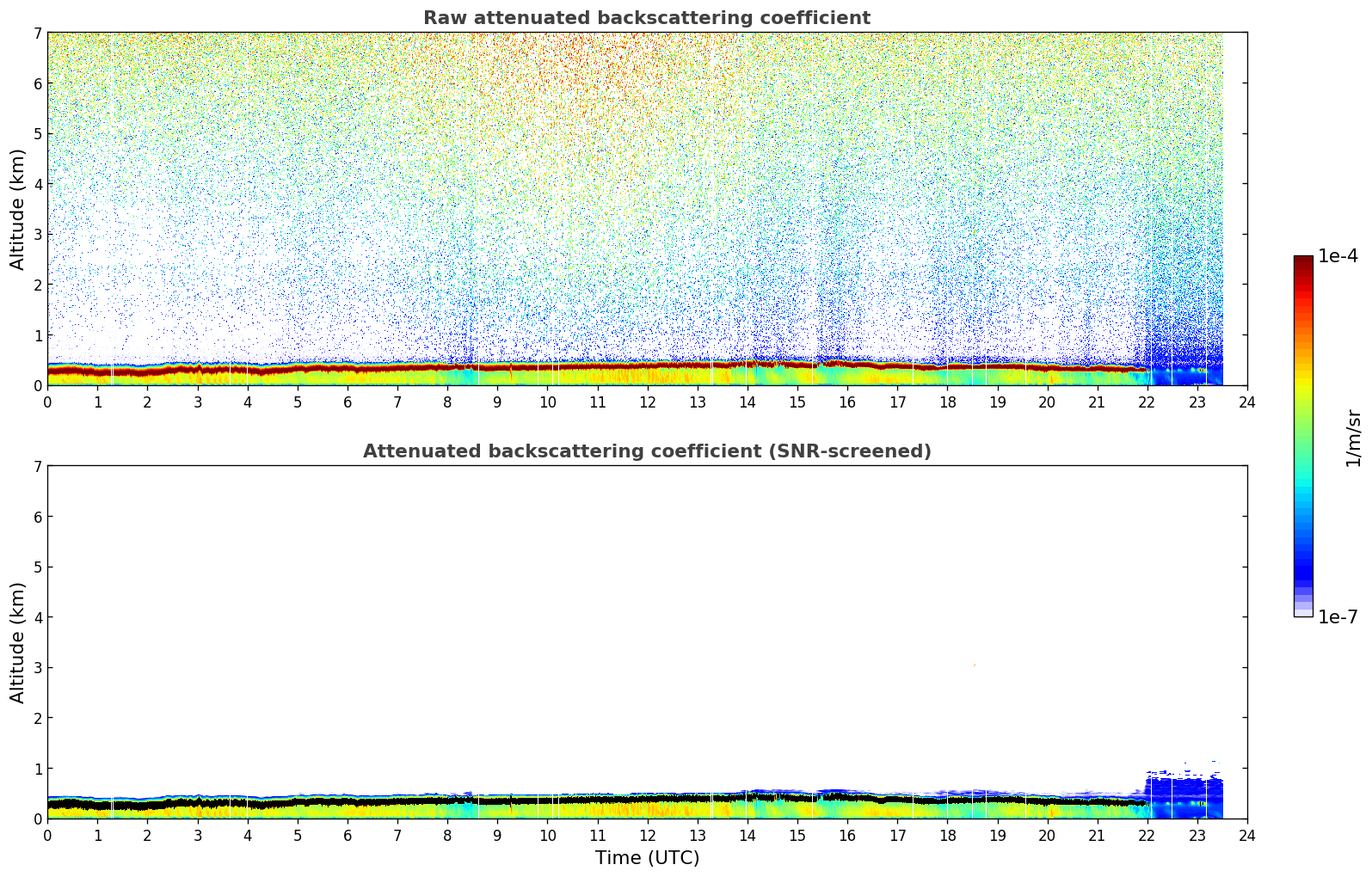Click time tick "15" under the SNR-screened plot
The height and width of the screenshot is (877, 1372).
click(x=797, y=835)
